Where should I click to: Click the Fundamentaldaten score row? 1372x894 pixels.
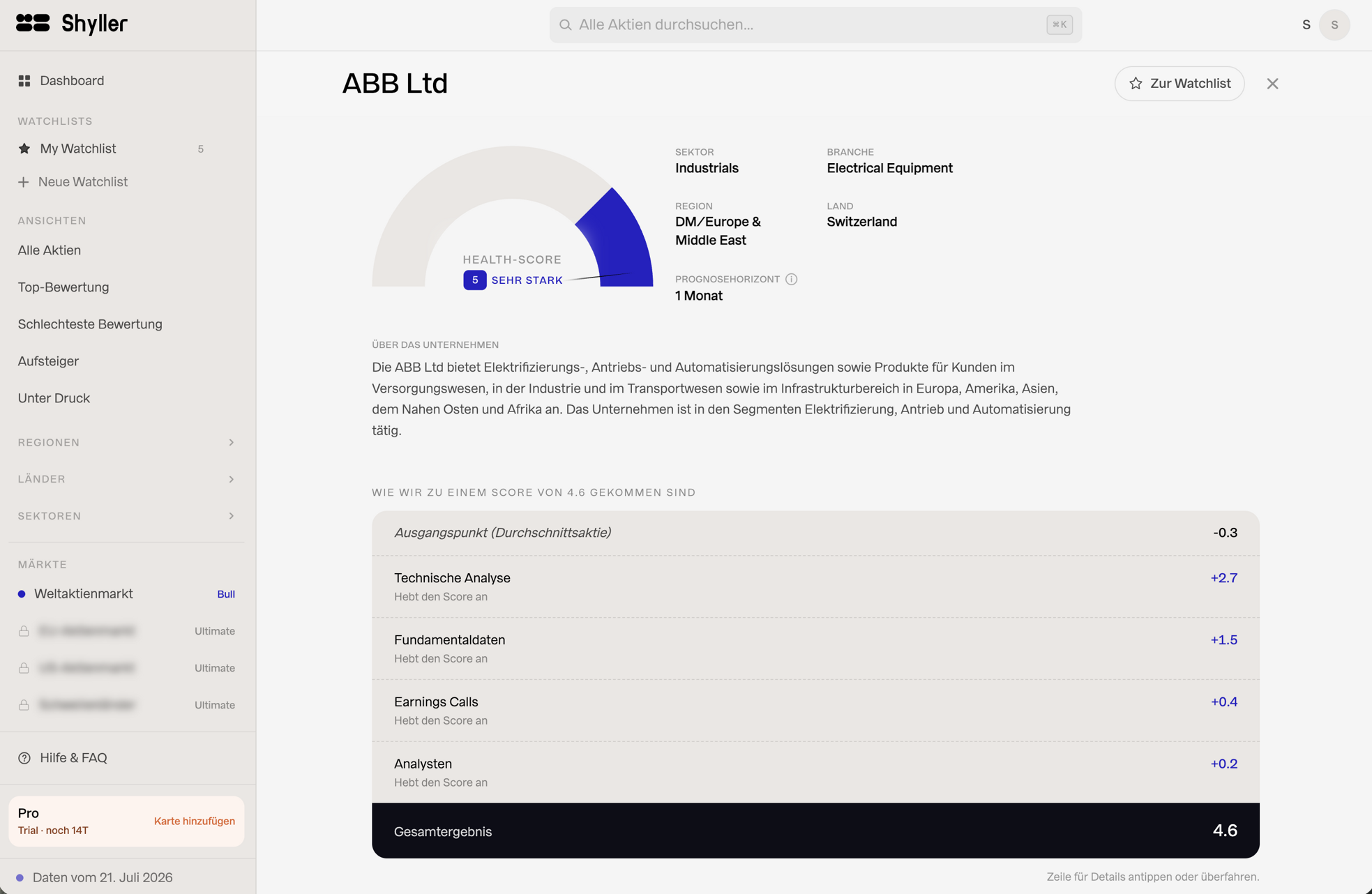815,649
